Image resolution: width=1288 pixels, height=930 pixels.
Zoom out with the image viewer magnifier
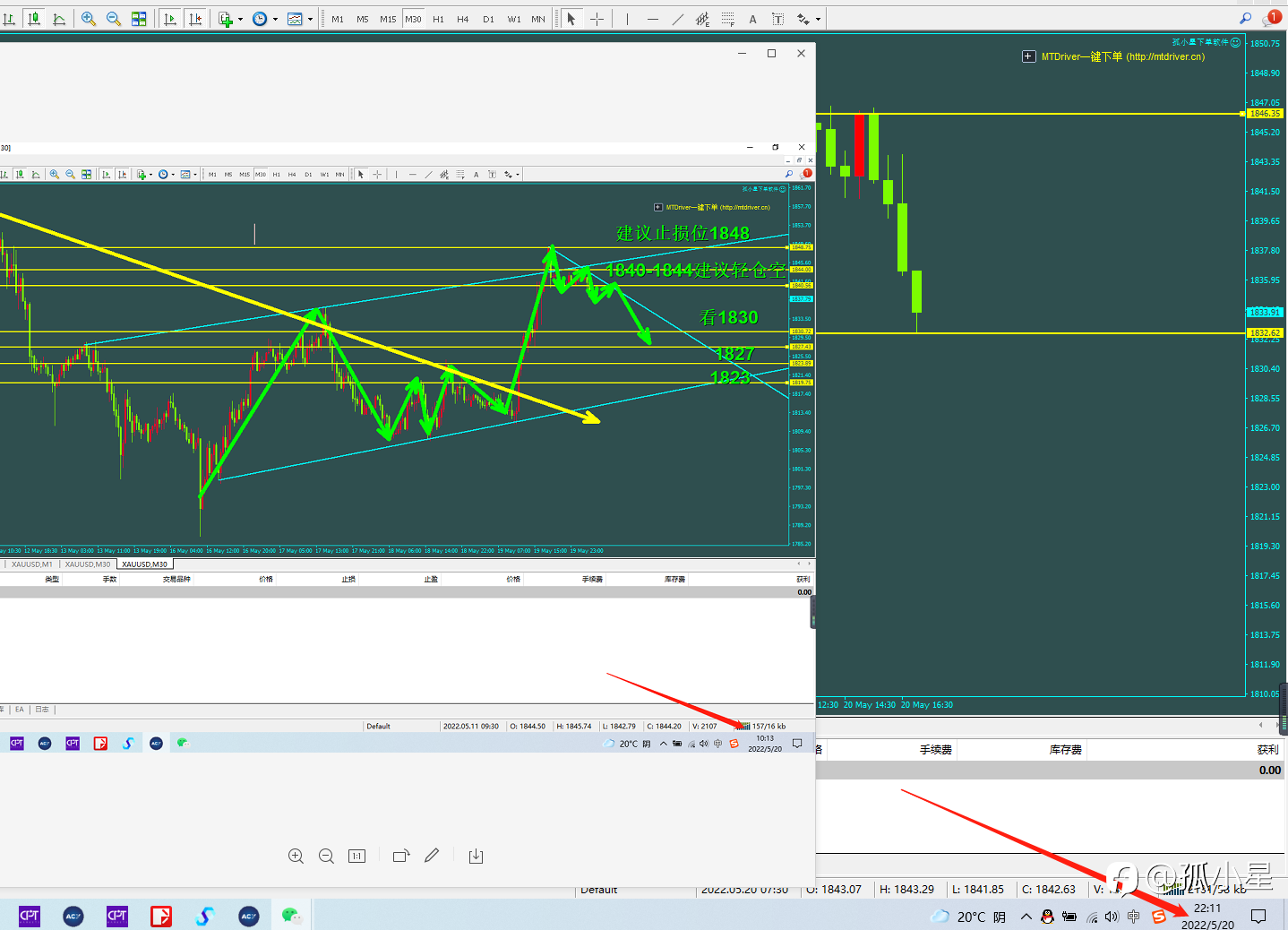coord(326,857)
